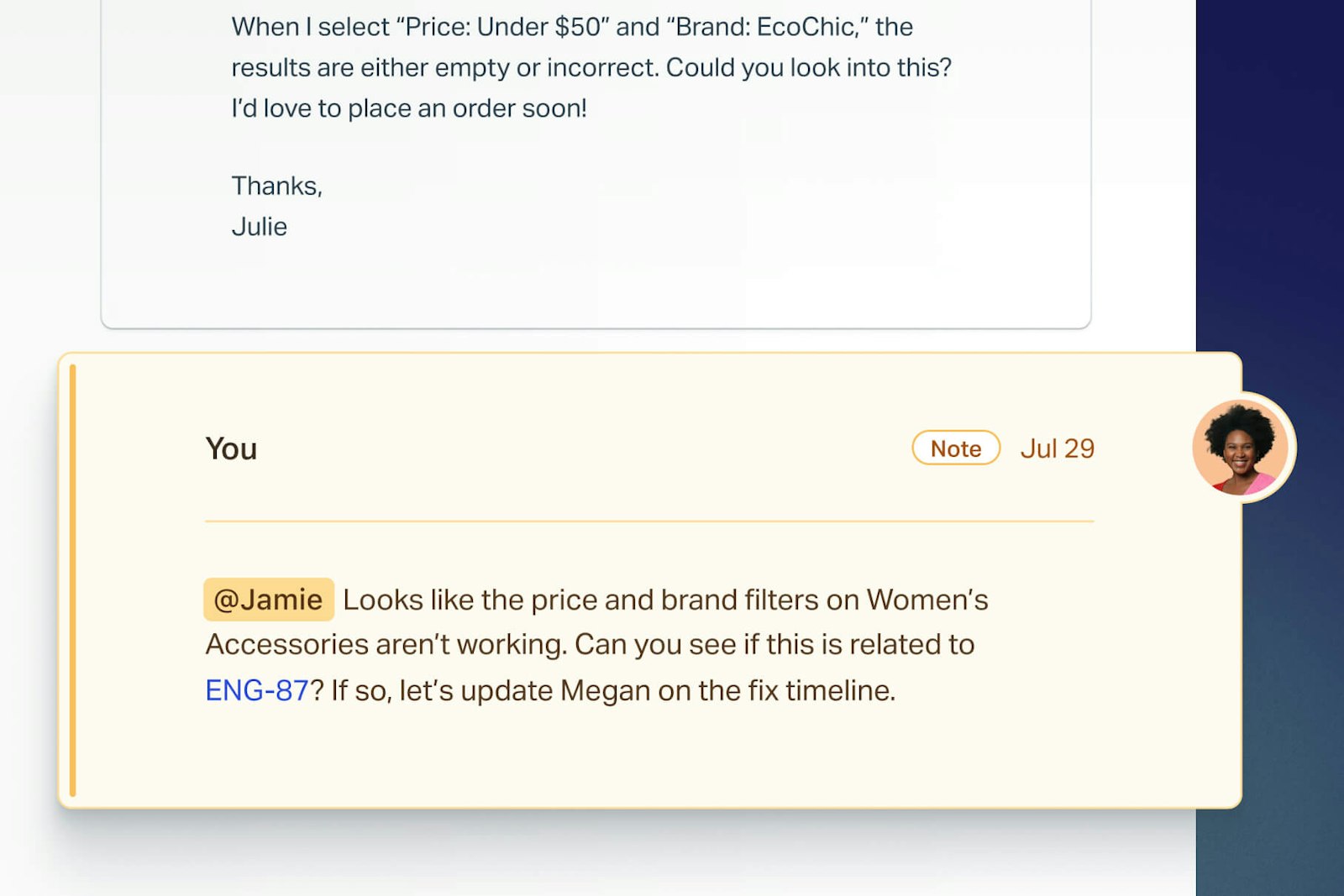Click the word "Accessories" in the note
Image resolution: width=1344 pixels, height=896 pixels.
click(x=287, y=644)
